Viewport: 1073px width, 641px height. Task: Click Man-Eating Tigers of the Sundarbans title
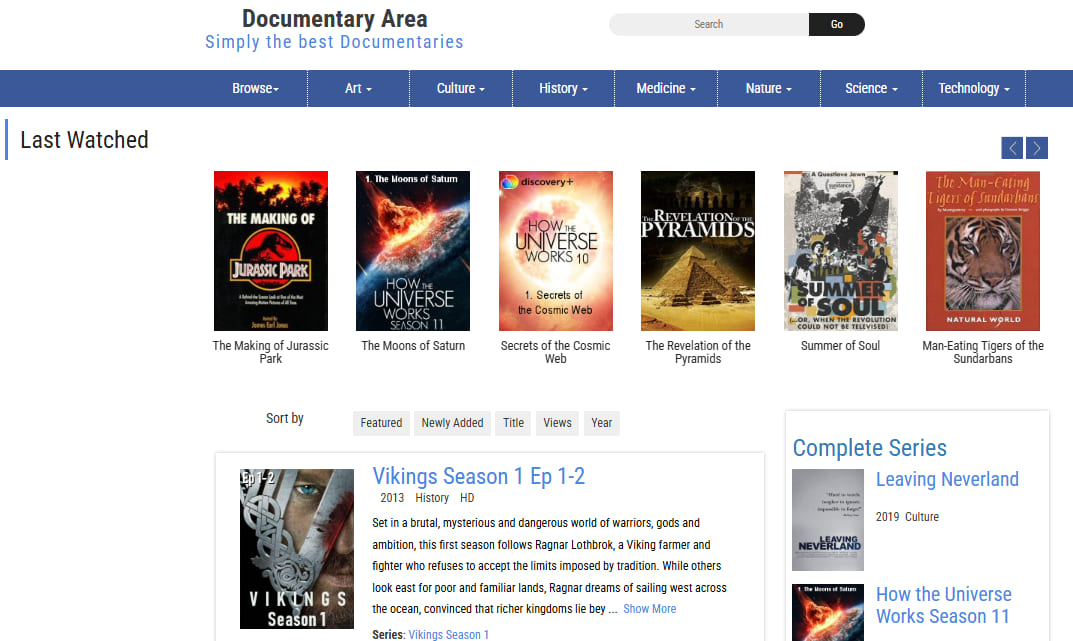tap(983, 352)
